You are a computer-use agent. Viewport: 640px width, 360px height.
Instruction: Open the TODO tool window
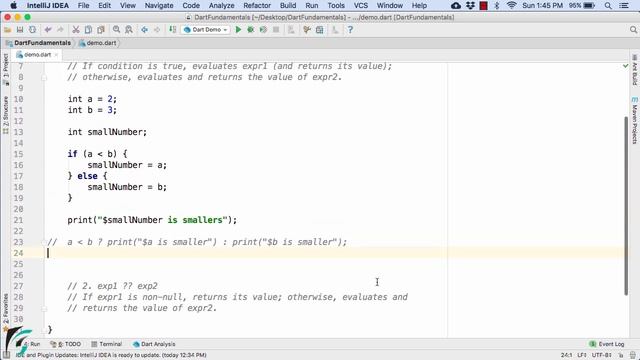tap(66, 344)
